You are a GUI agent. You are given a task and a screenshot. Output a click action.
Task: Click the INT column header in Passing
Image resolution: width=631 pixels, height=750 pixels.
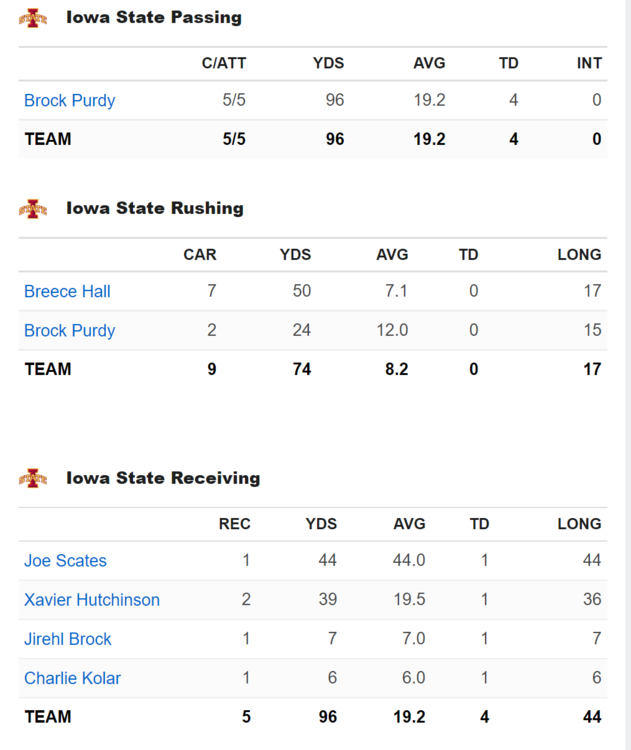coord(589,63)
